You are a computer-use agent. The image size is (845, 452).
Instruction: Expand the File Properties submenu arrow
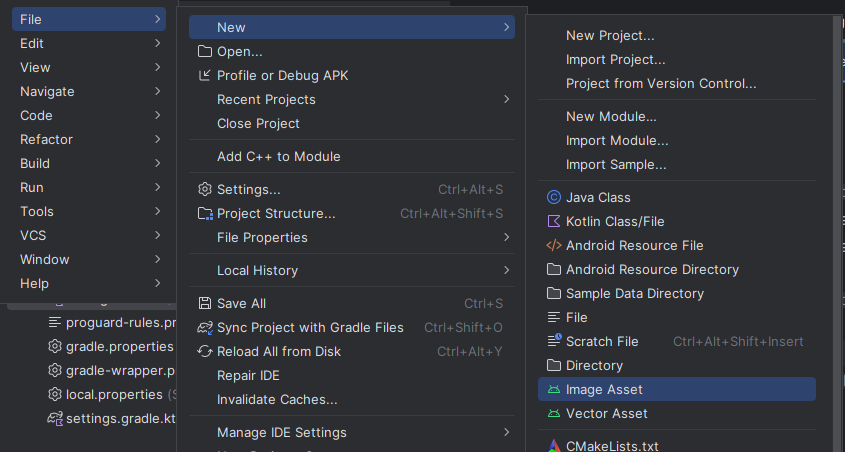click(x=506, y=237)
